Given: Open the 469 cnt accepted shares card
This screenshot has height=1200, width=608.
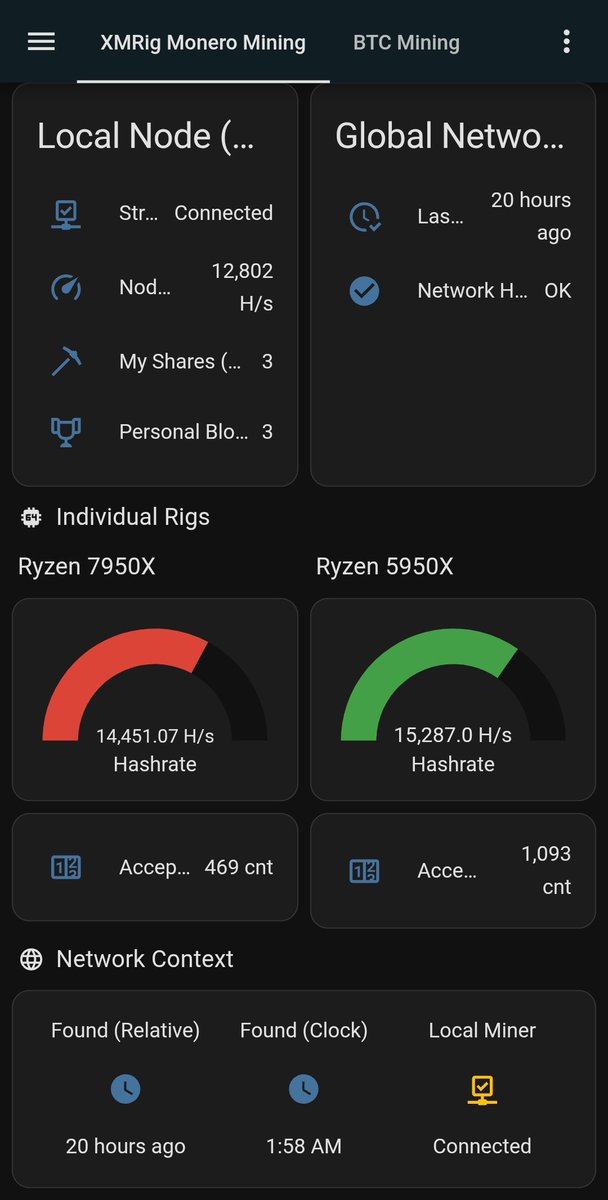Looking at the screenshot, I should (x=155, y=867).
